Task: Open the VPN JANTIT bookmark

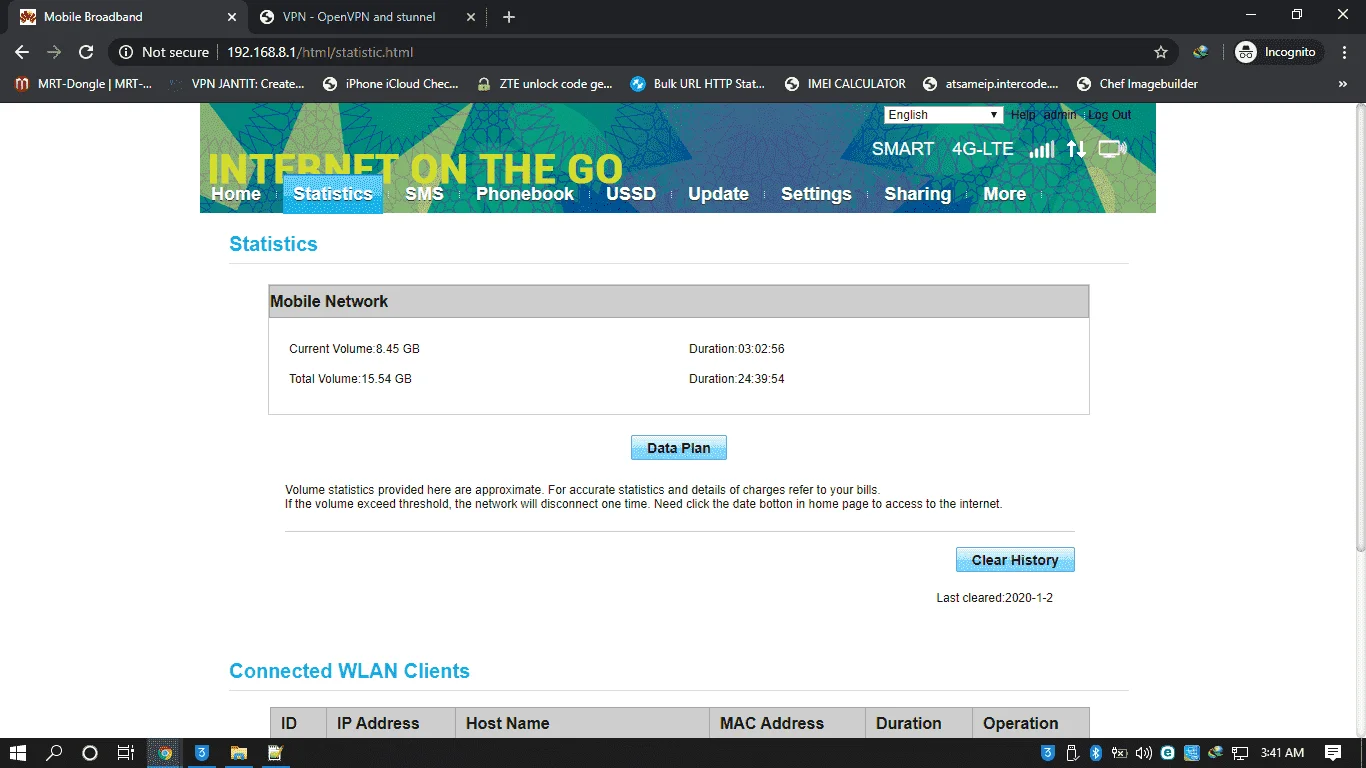Action: tap(238, 84)
